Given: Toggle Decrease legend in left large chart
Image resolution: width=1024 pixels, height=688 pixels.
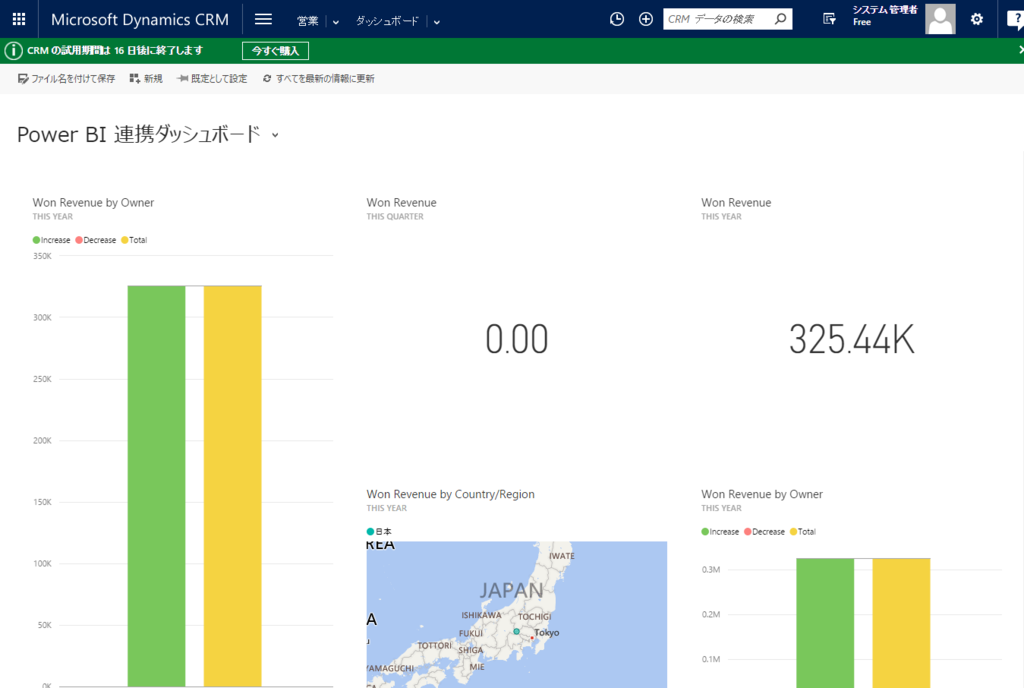Looking at the screenshot, I should (95, 240).
